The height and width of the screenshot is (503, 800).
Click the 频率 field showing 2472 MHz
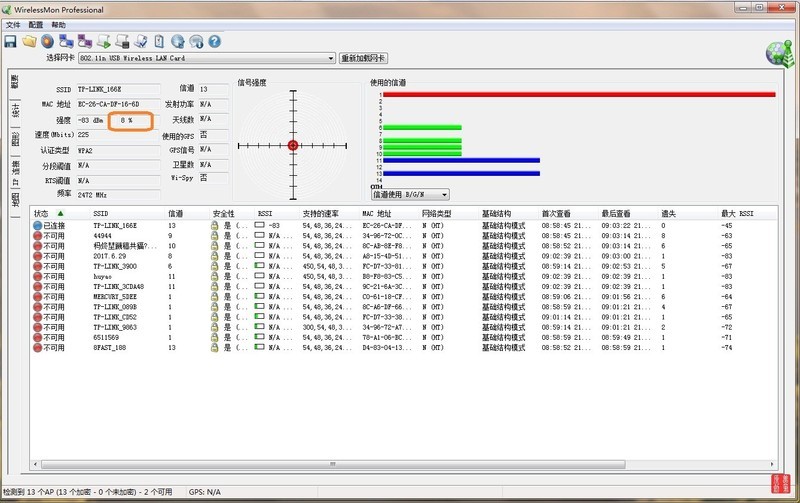118,195
